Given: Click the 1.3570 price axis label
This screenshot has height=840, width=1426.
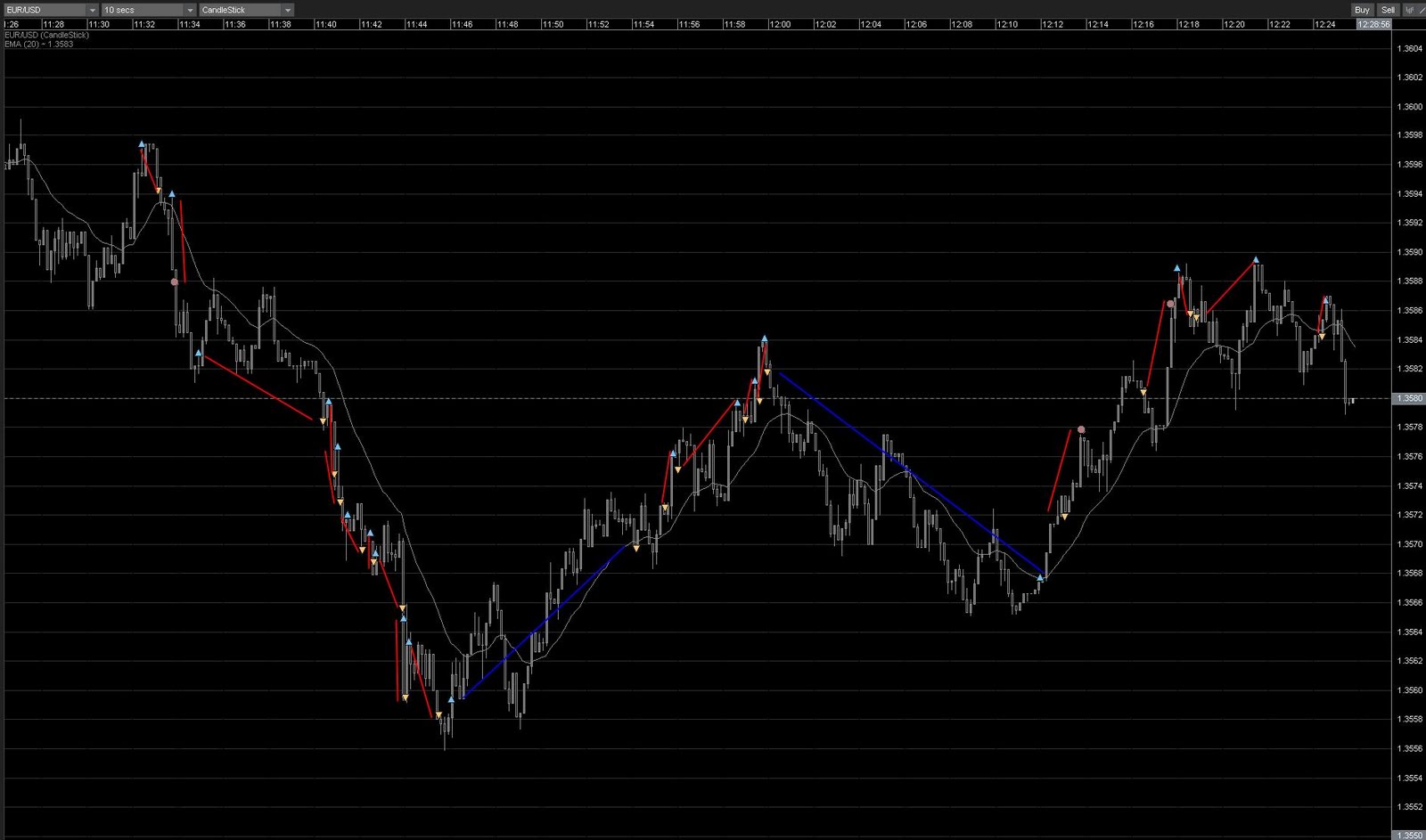Looking at the screenshot, I should pyautogui.click(x=1410, y=543).
